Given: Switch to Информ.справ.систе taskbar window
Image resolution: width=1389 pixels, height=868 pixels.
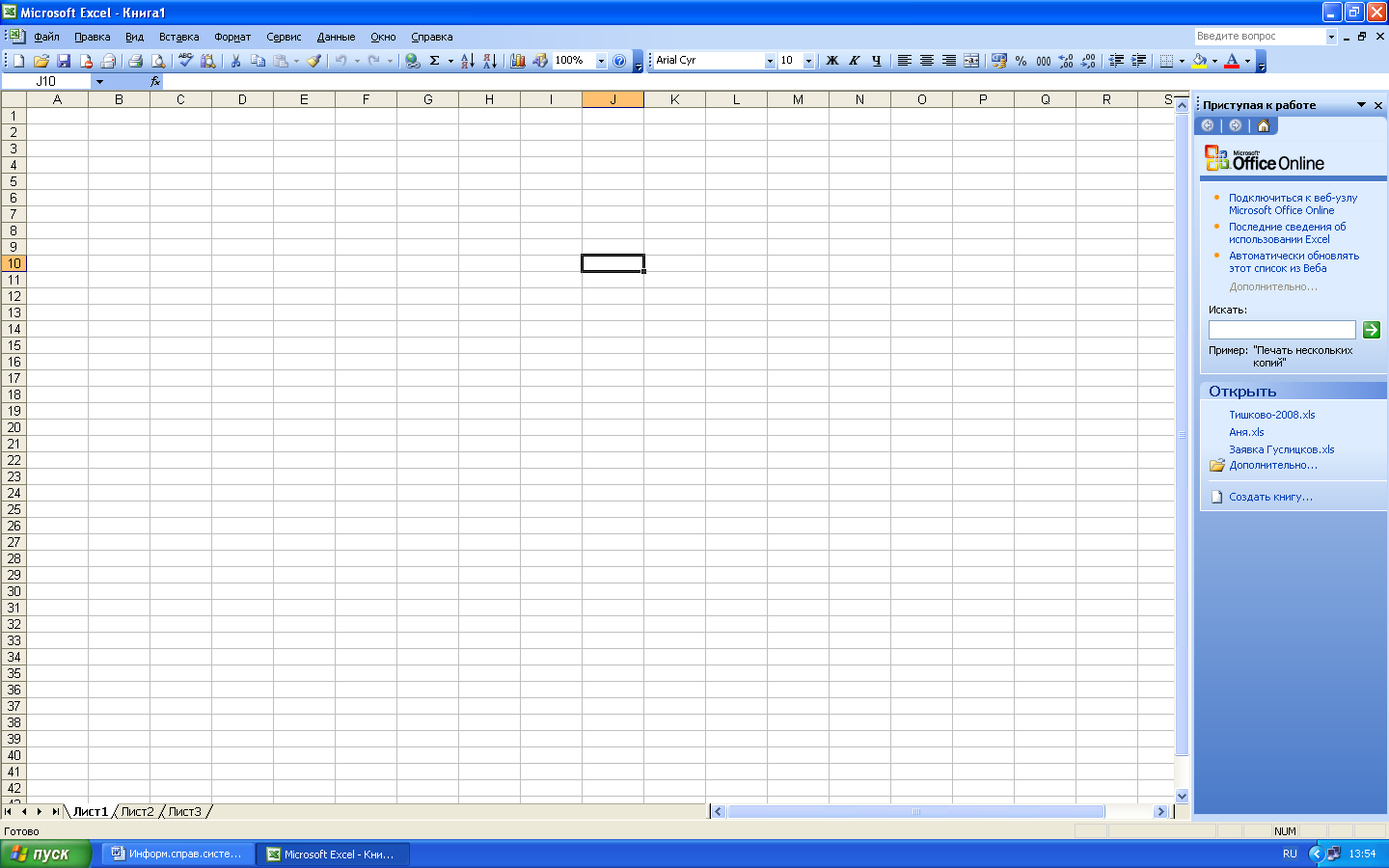Looking at the screenshot, I should click(178, 854).
